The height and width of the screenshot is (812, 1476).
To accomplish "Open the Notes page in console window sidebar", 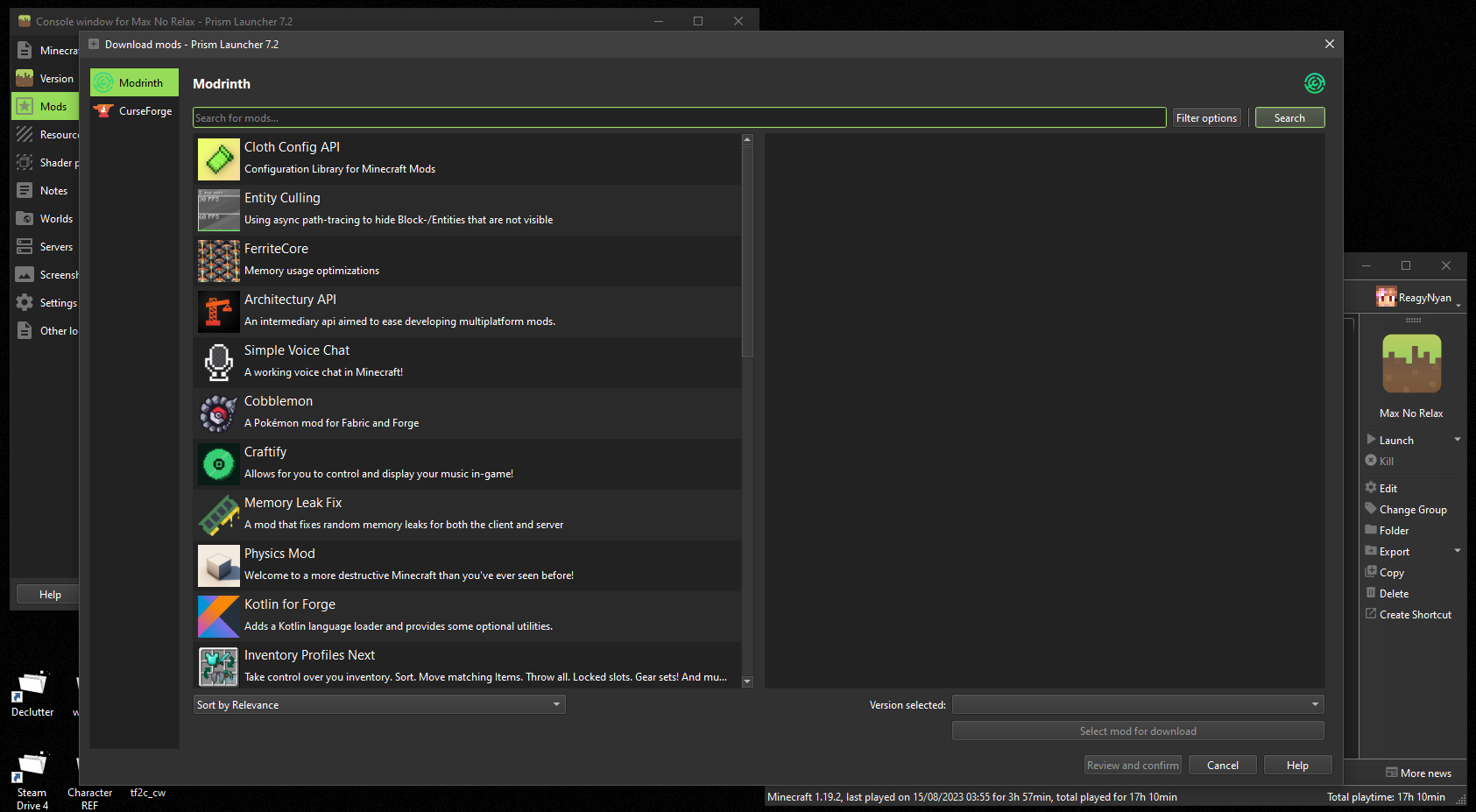I will tap(46, 190).
